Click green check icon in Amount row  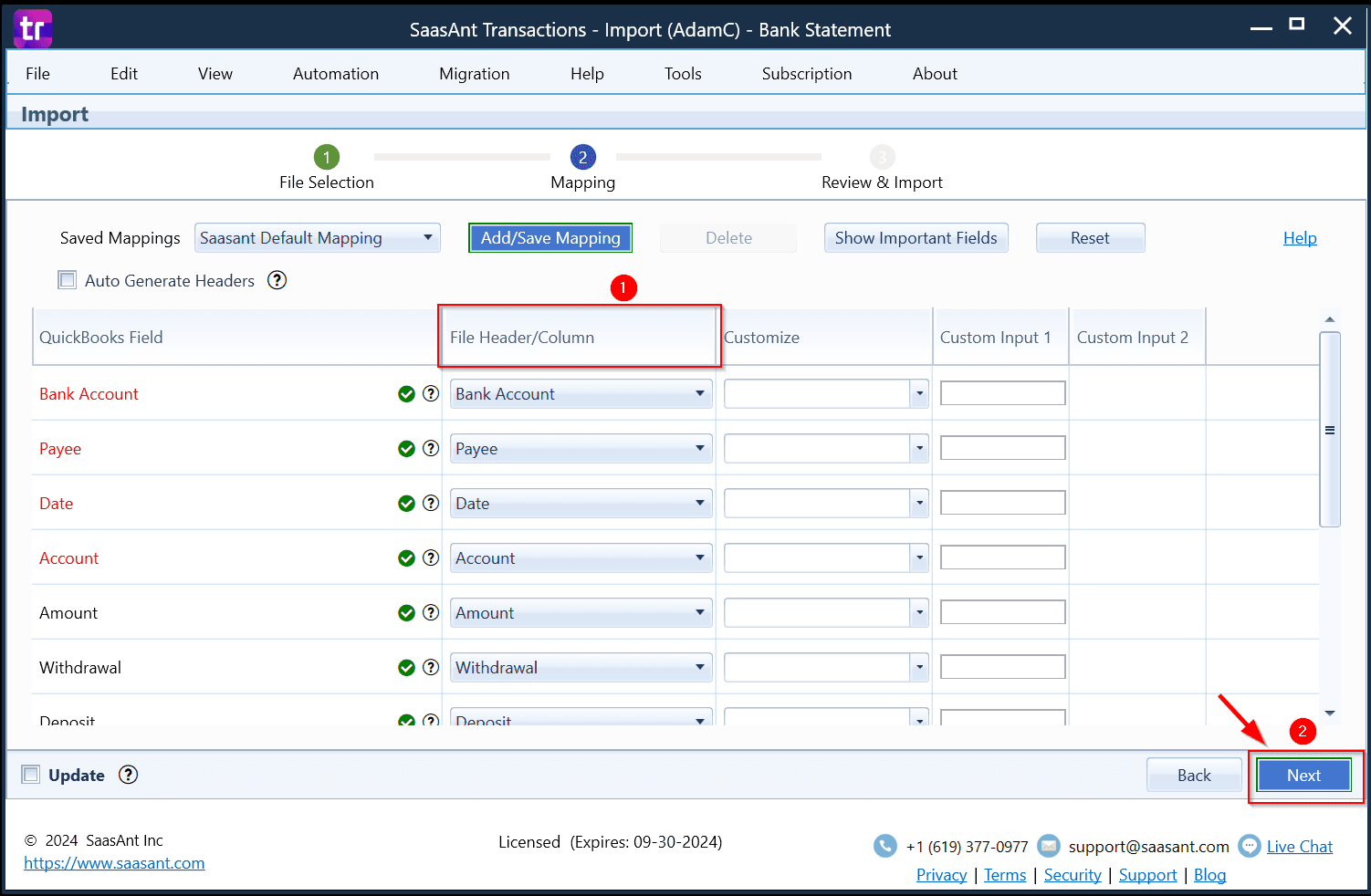coord(407,612)
